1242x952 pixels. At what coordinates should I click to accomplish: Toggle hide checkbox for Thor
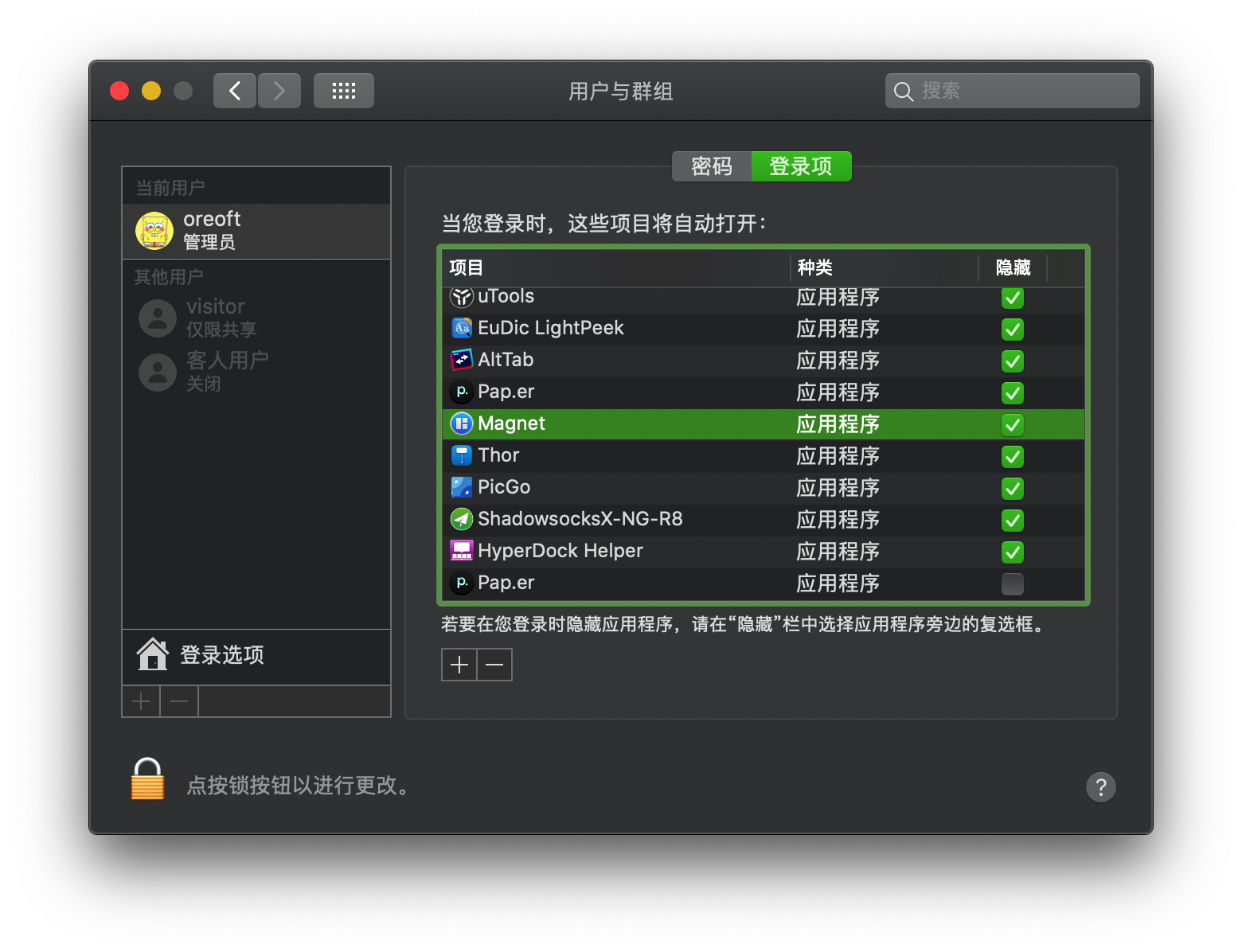pyautogui.click(x=1013, y=457)
